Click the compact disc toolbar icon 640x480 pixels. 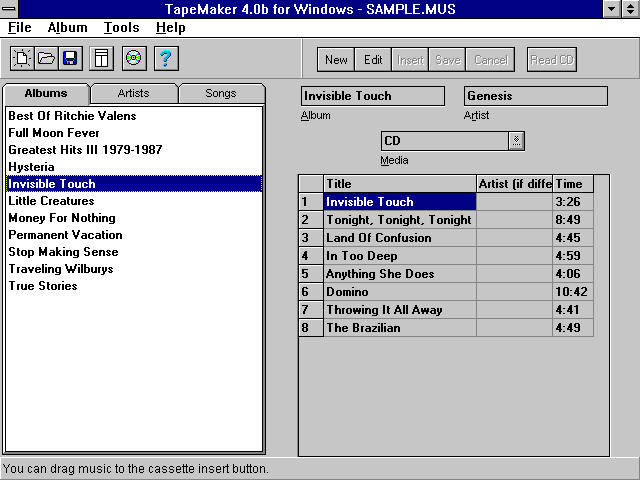click(x=133, y=59)
